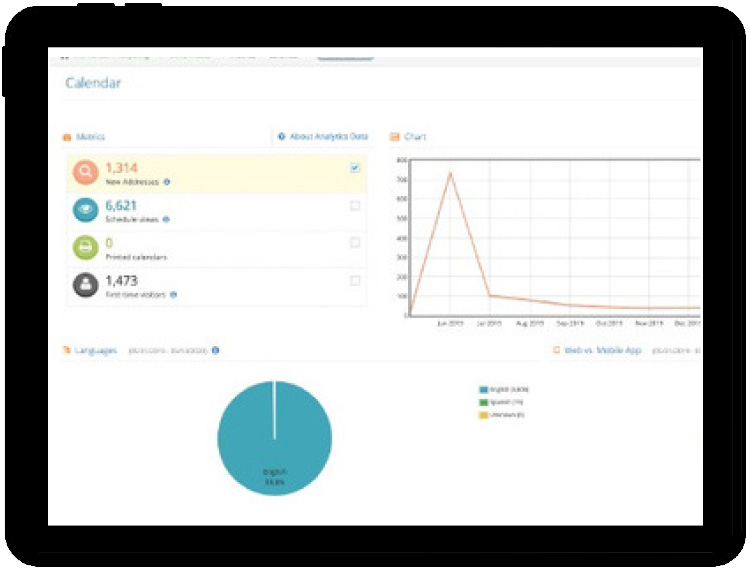This screenshot has width=750, height=570.
Task: Click the Schedule views eye icon
Action: pyautogui.click(x=85, y=210)
